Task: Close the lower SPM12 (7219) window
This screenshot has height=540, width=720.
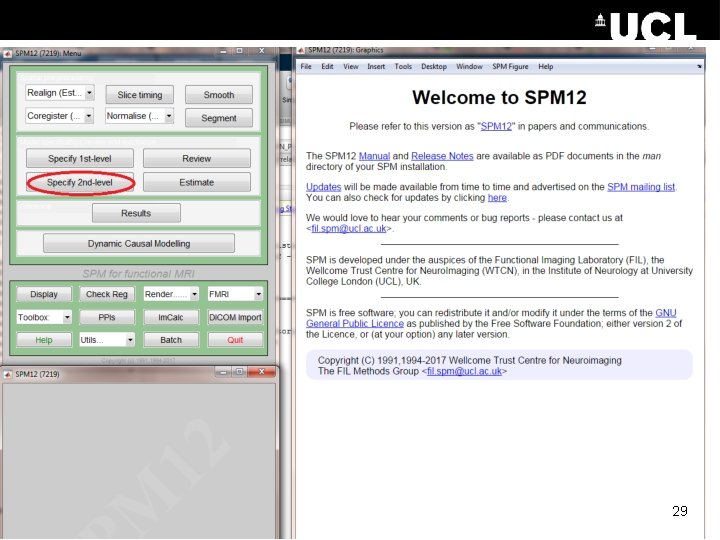Action: (261, 372)
